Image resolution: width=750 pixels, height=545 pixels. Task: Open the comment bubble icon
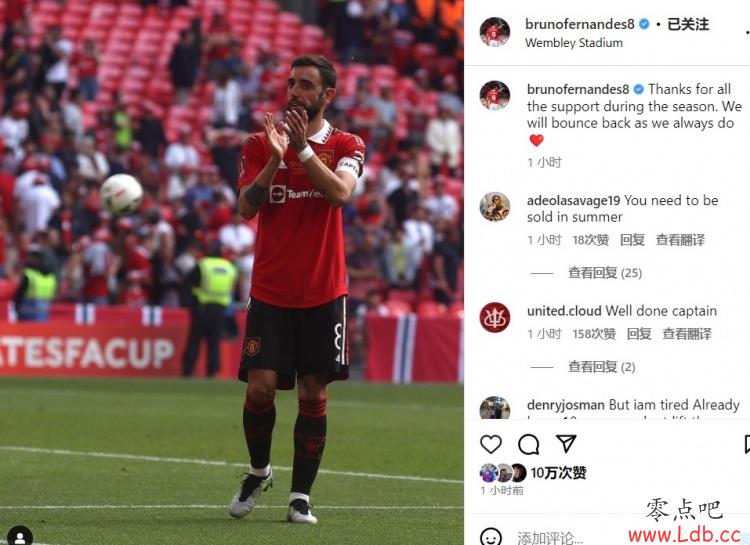point(529,445)
